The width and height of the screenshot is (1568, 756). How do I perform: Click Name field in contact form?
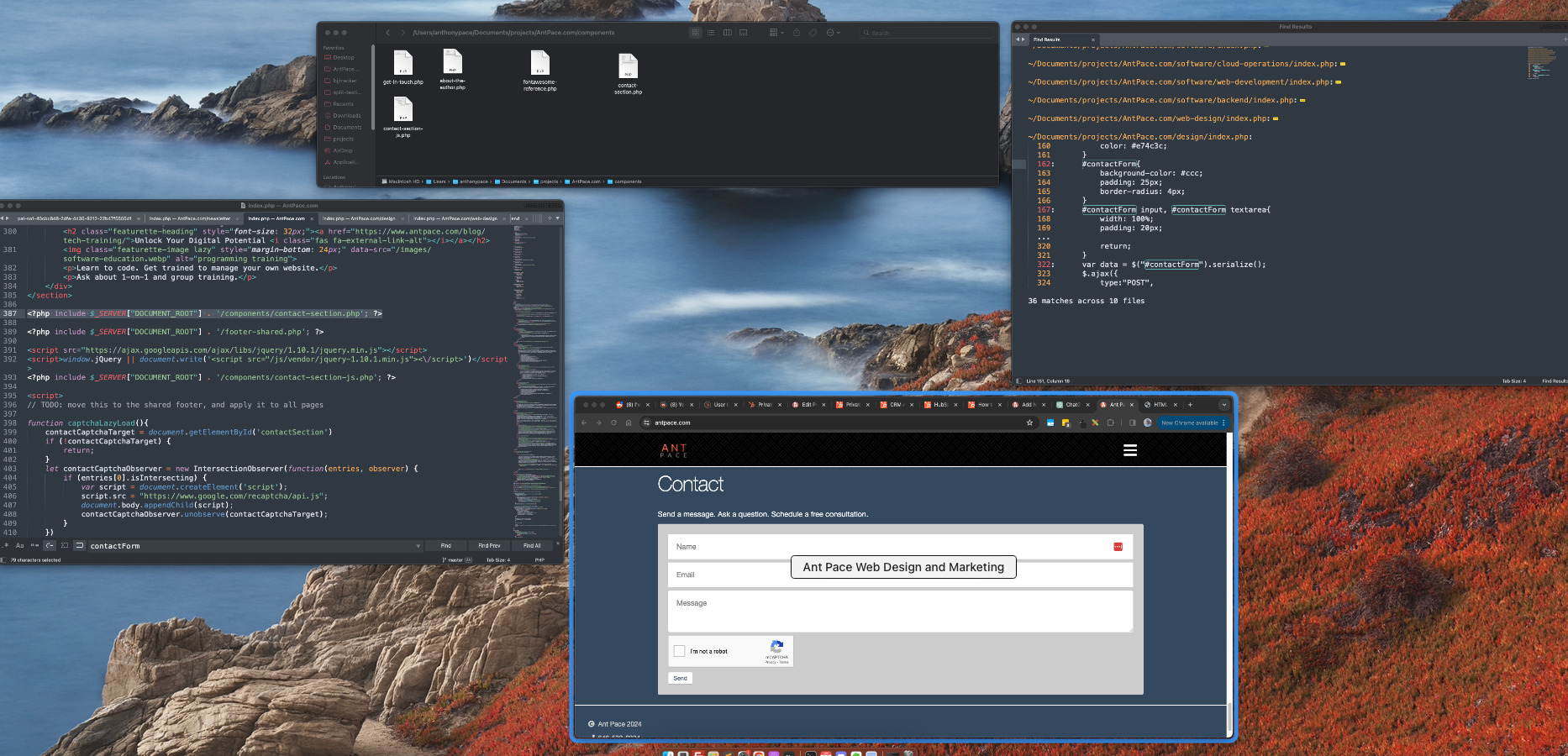tap(900, 547)
